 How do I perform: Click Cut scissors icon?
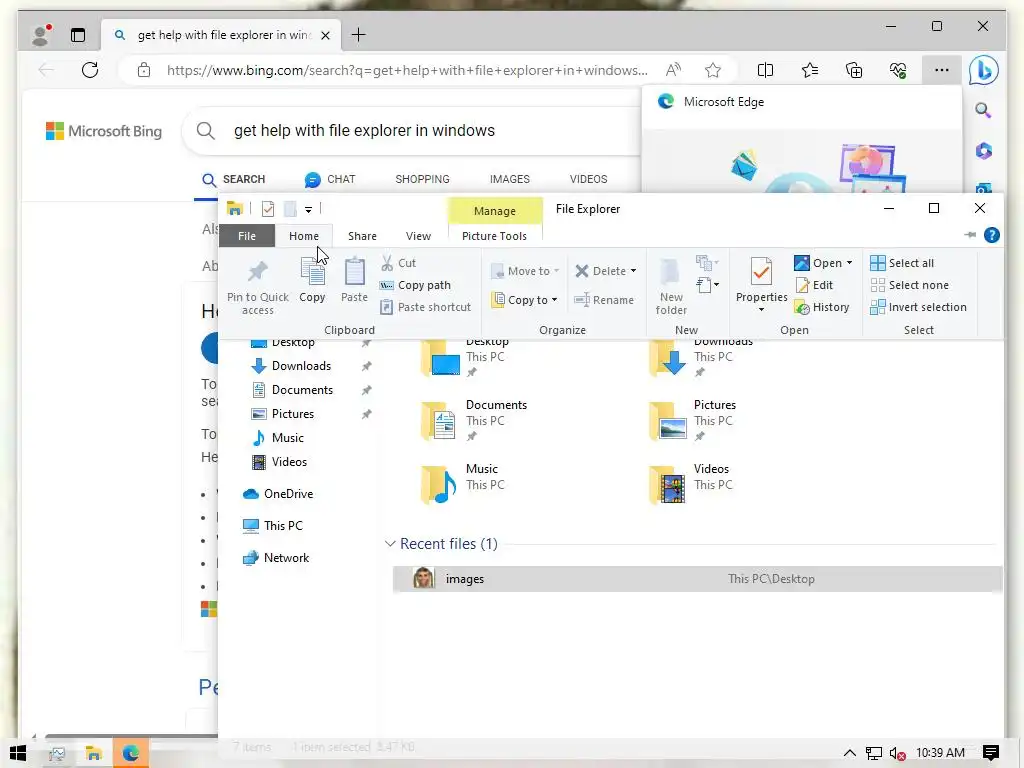point(387,263)
